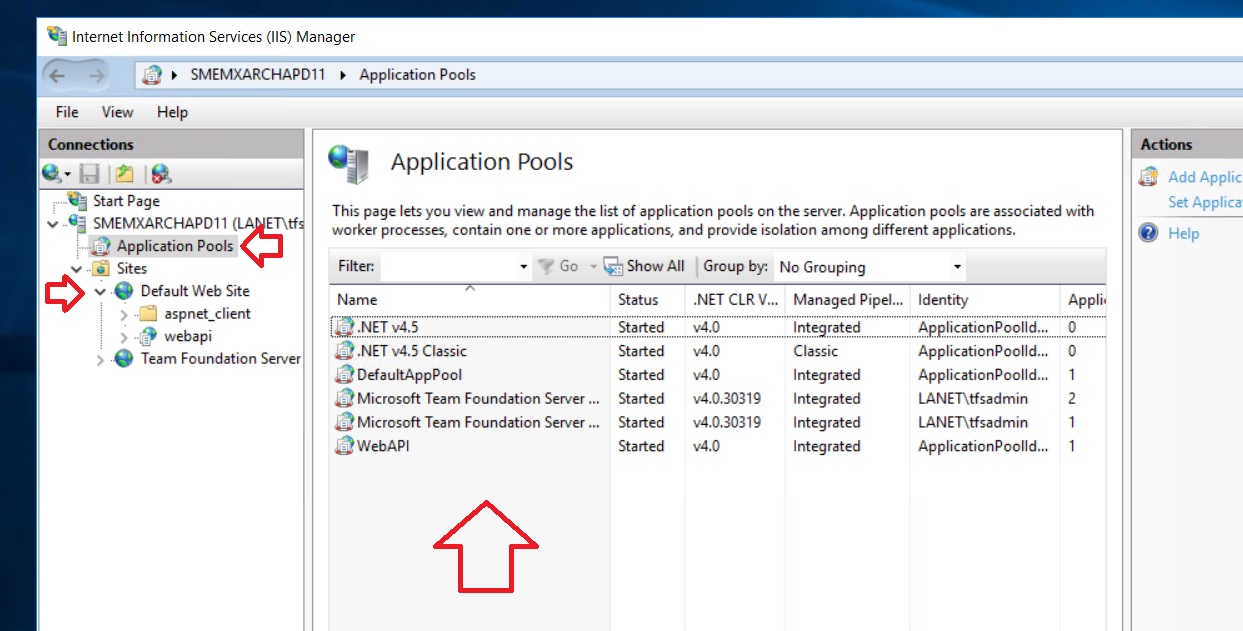
Task: Click the Go filter button
Action: 559,267
